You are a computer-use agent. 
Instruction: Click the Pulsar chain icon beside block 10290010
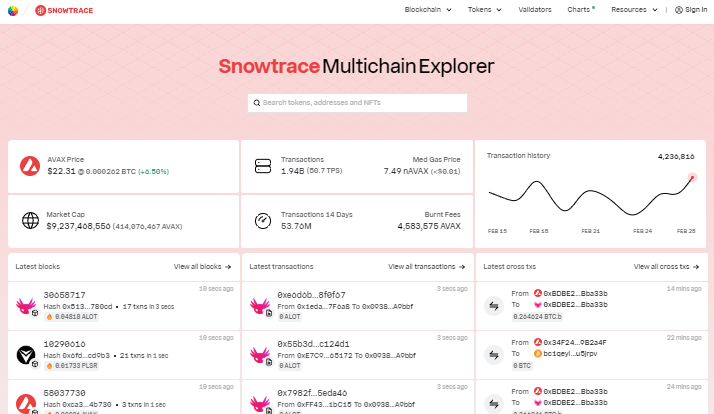click(x=26, y=355)
